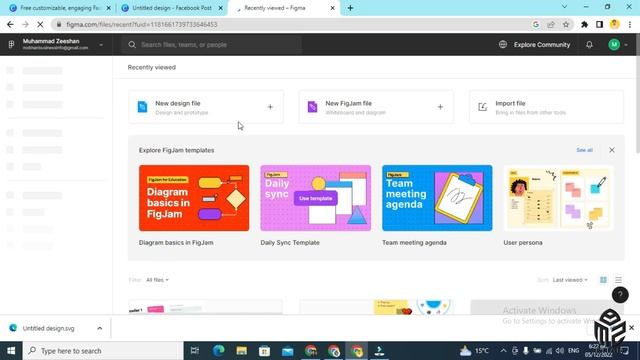Stop loading the page in Chrome

pyautogui.click(x=40, y=24)
